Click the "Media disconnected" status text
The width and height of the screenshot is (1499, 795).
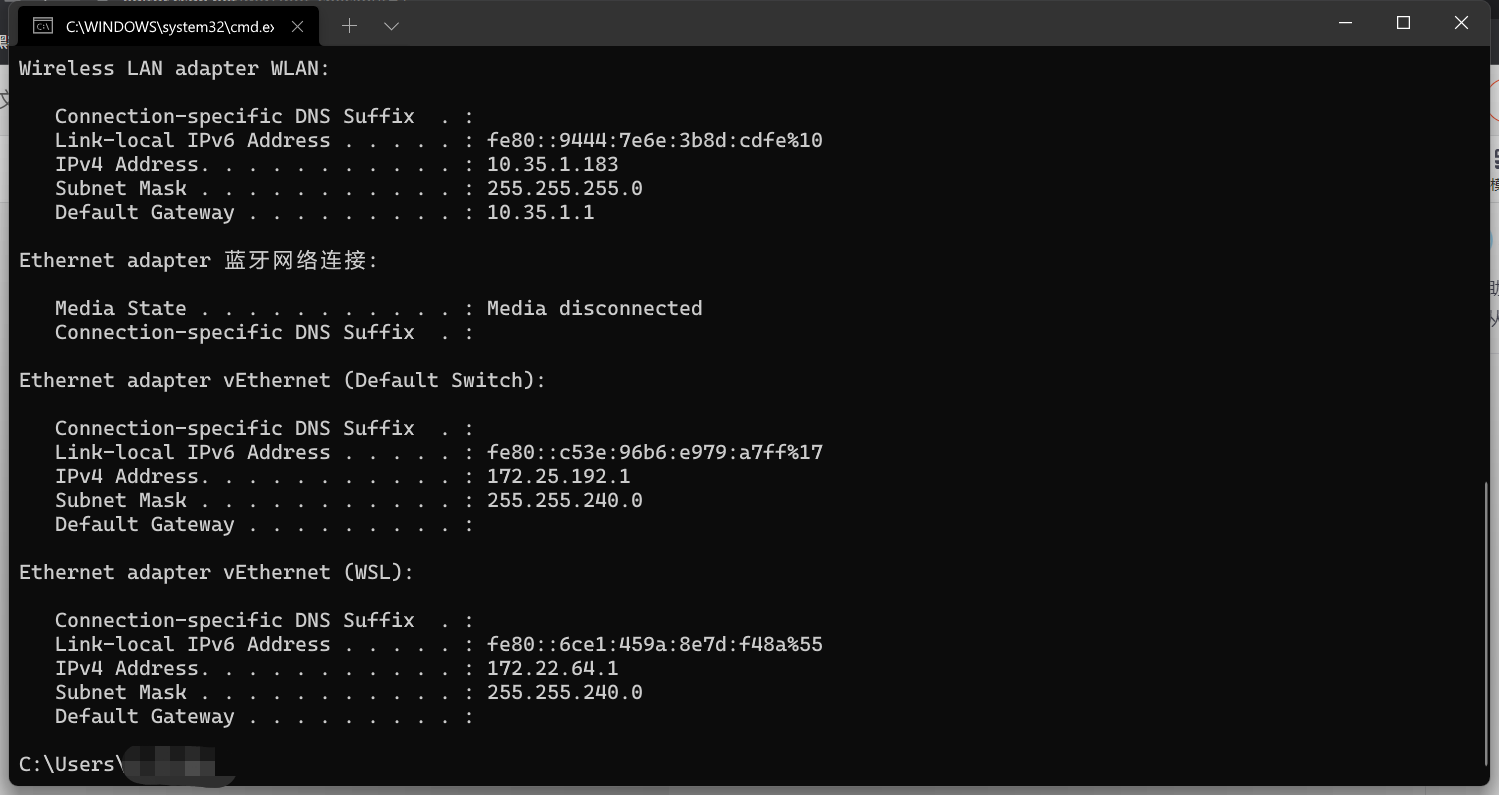[x=594, y=309]
